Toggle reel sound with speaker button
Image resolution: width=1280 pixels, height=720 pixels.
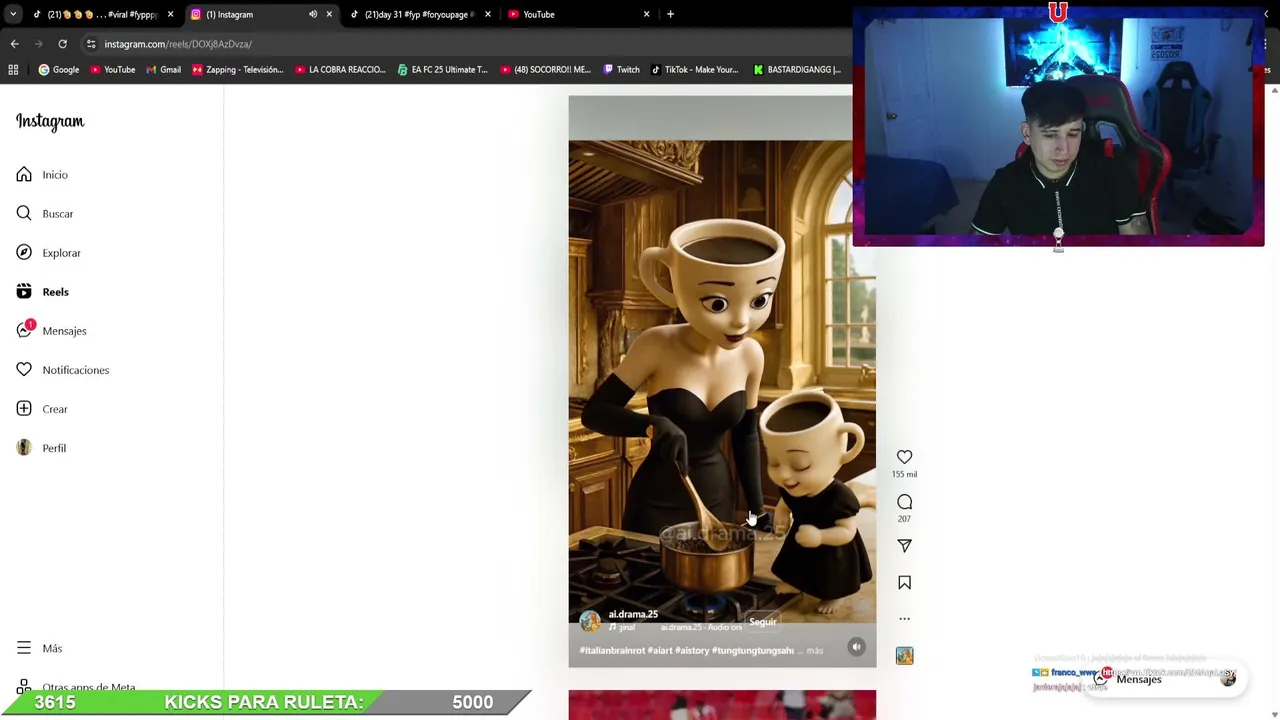pyautogui.click(x=856, y=647)
